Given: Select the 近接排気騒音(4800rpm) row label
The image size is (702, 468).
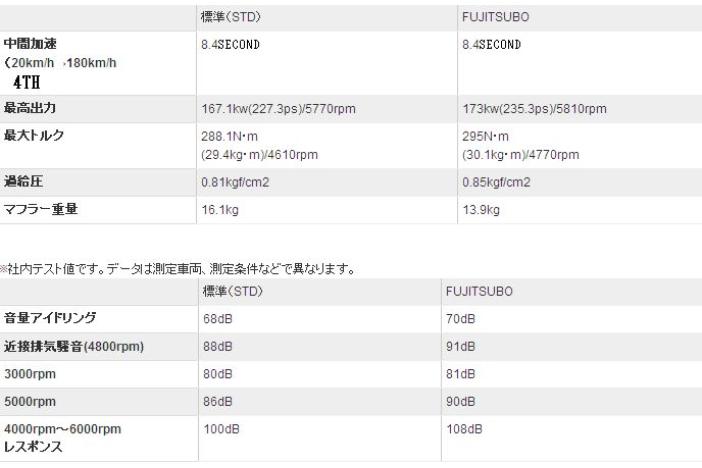Looking at the screenshot, I should pyautogui.click(x=74, y=346).
